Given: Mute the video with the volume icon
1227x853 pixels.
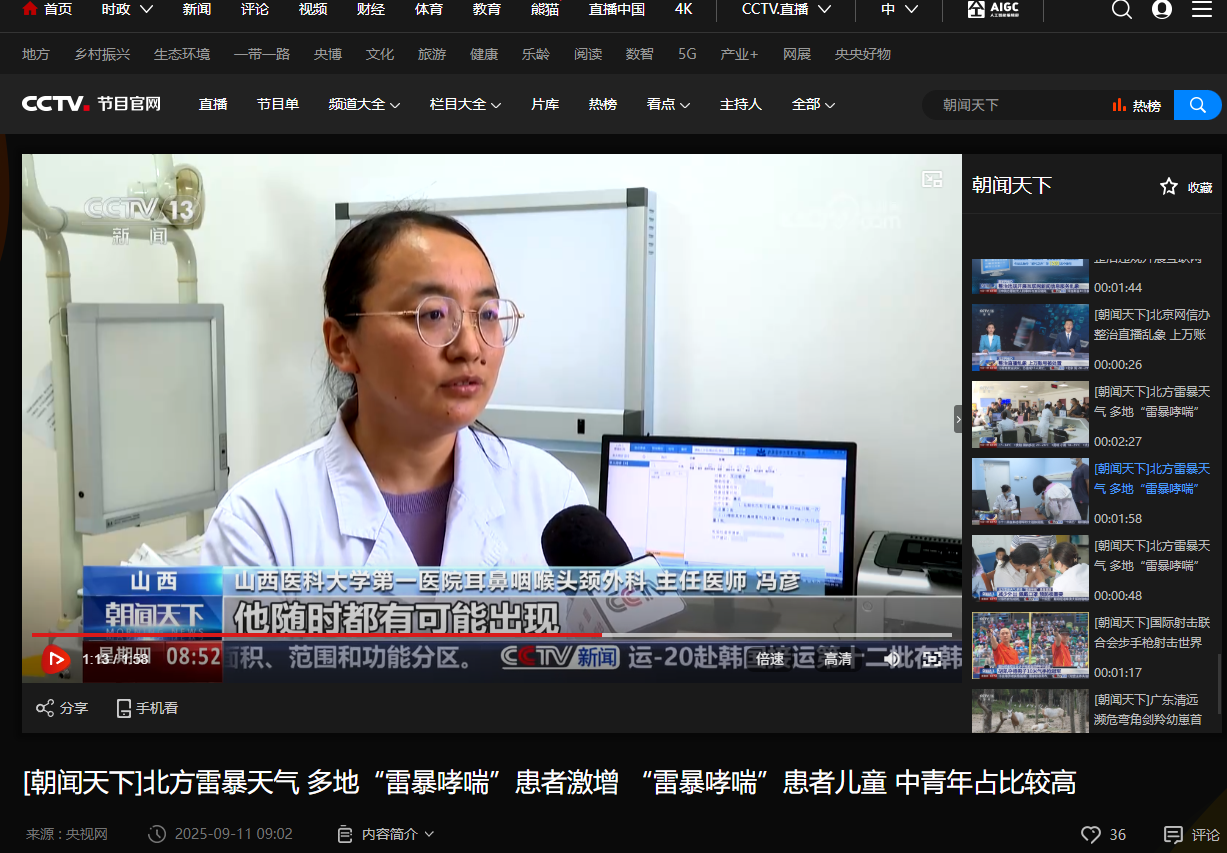Looking at the screenshot, I should pos(892,659).
